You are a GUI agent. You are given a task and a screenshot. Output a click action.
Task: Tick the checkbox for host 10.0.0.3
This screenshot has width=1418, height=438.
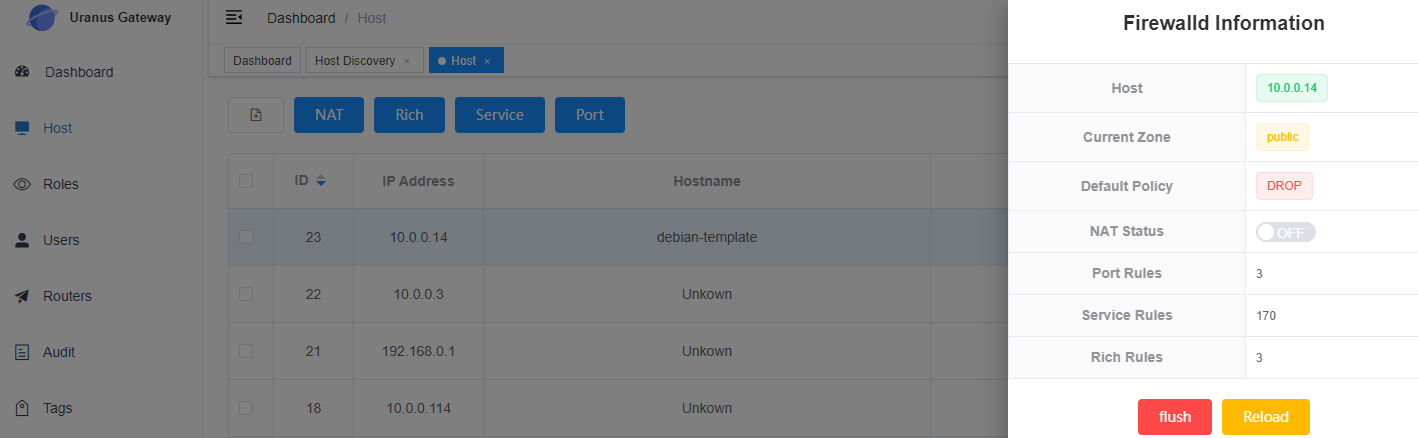pyautogui.click(x=246, y=294)
